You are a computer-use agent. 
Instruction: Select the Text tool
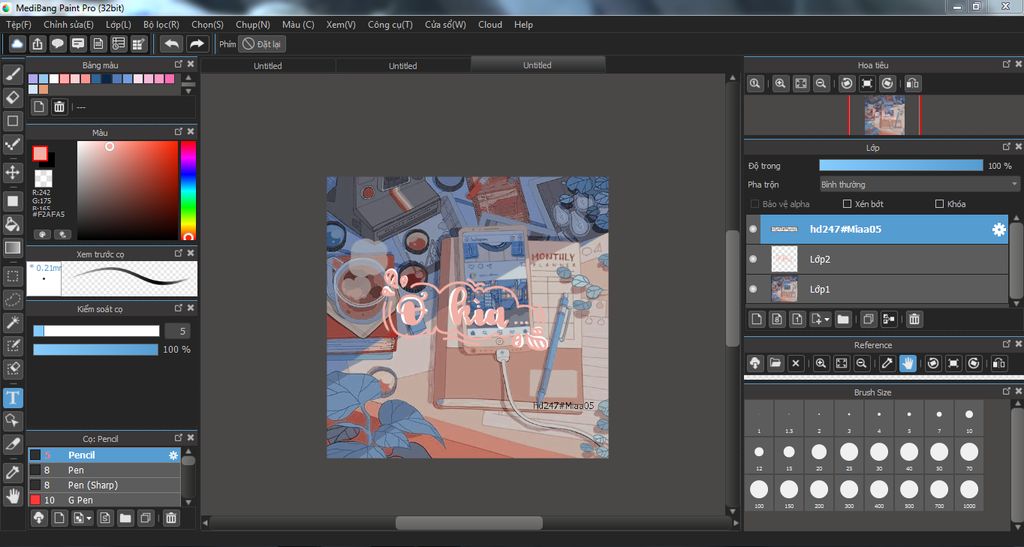(x=12, y=398)
